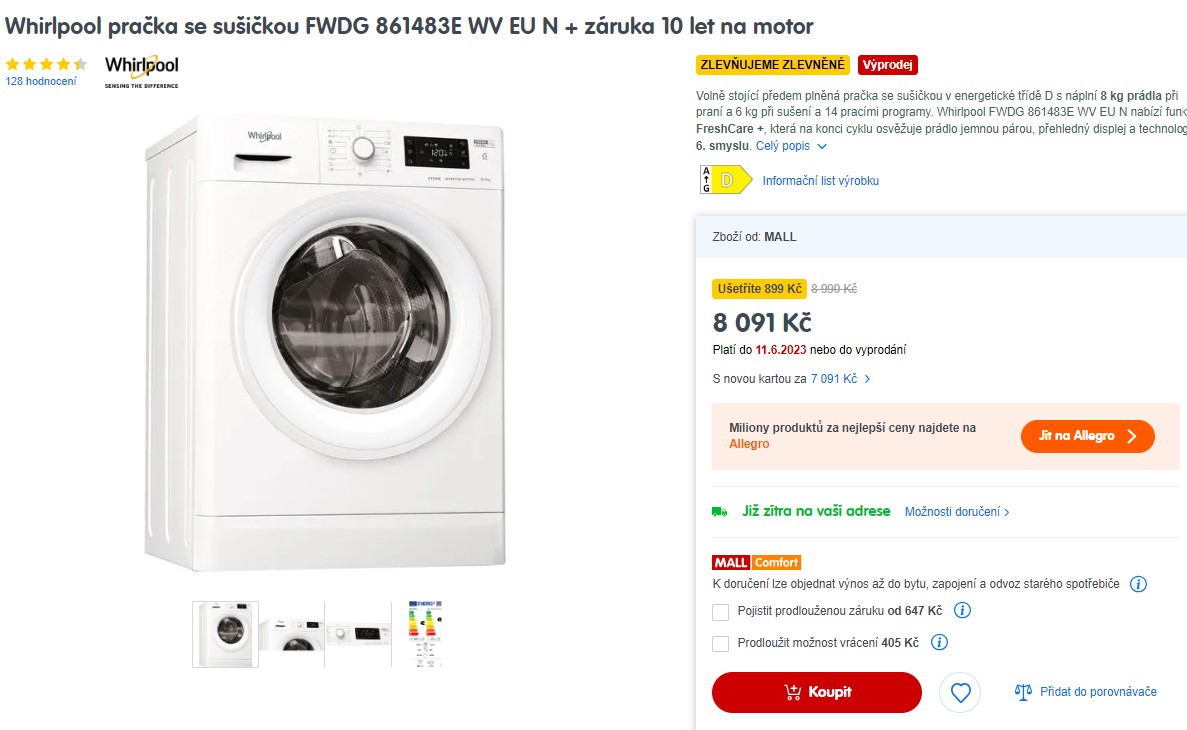Expand new card price 7 091 Kč offer

click(840, 379)
